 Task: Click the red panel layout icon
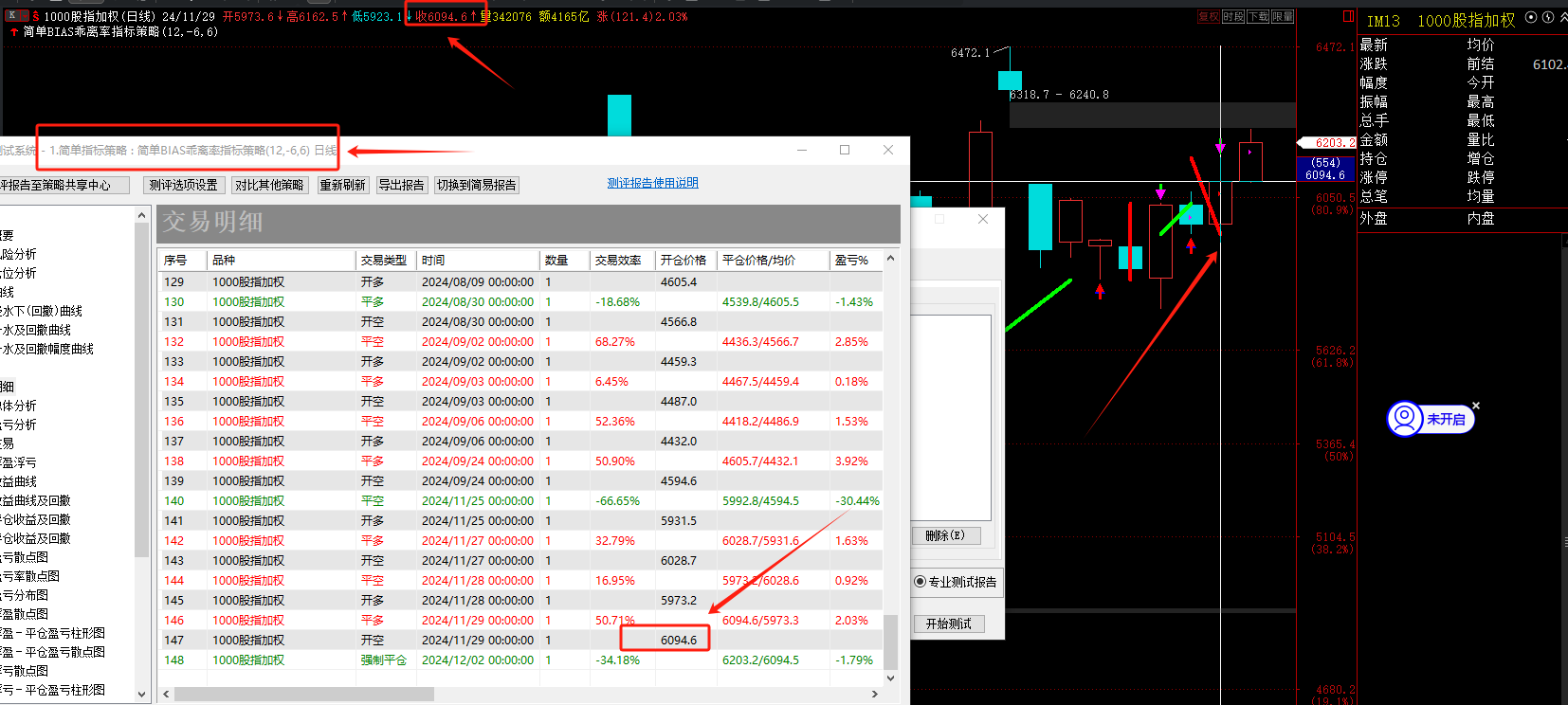(1348, 16)
